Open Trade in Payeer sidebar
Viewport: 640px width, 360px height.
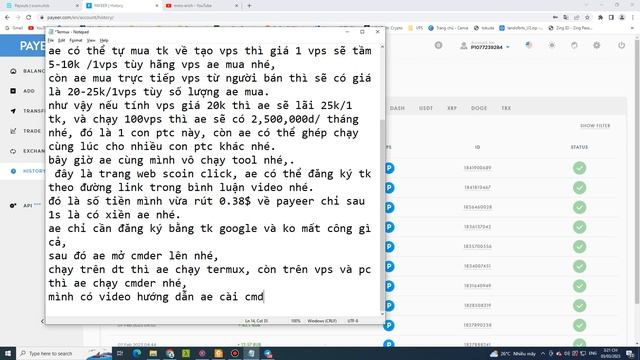(25, 131)
